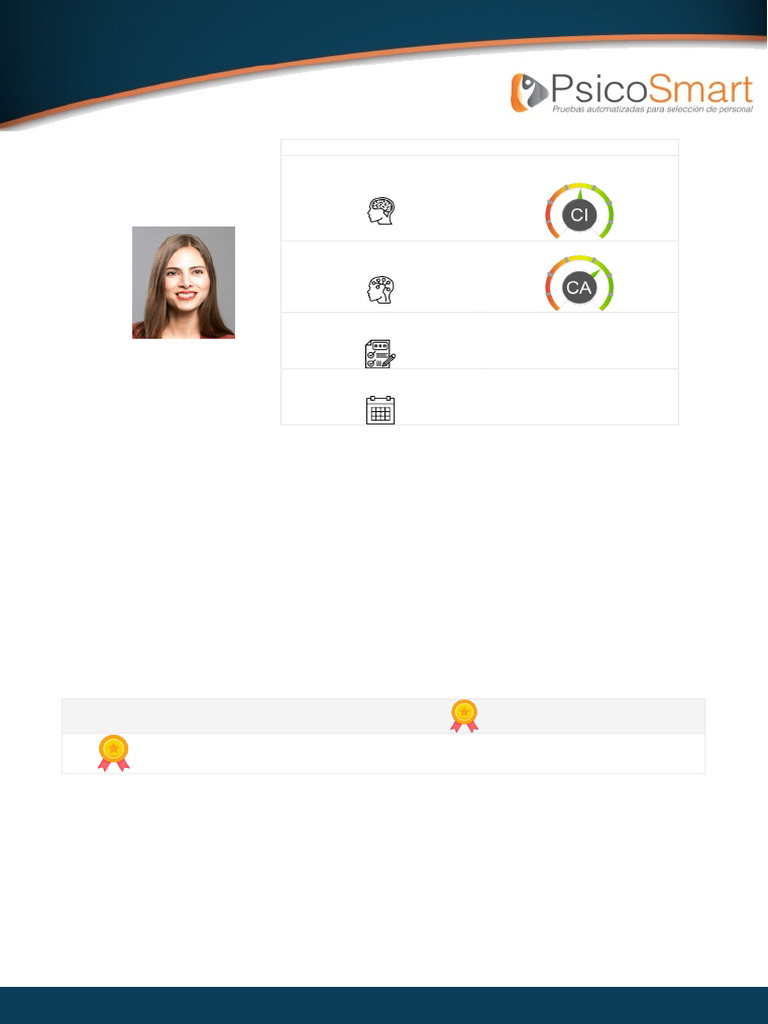
Task: Click the empty header row atop the results table
Action: pyautogui.click(x=479, y=148)
